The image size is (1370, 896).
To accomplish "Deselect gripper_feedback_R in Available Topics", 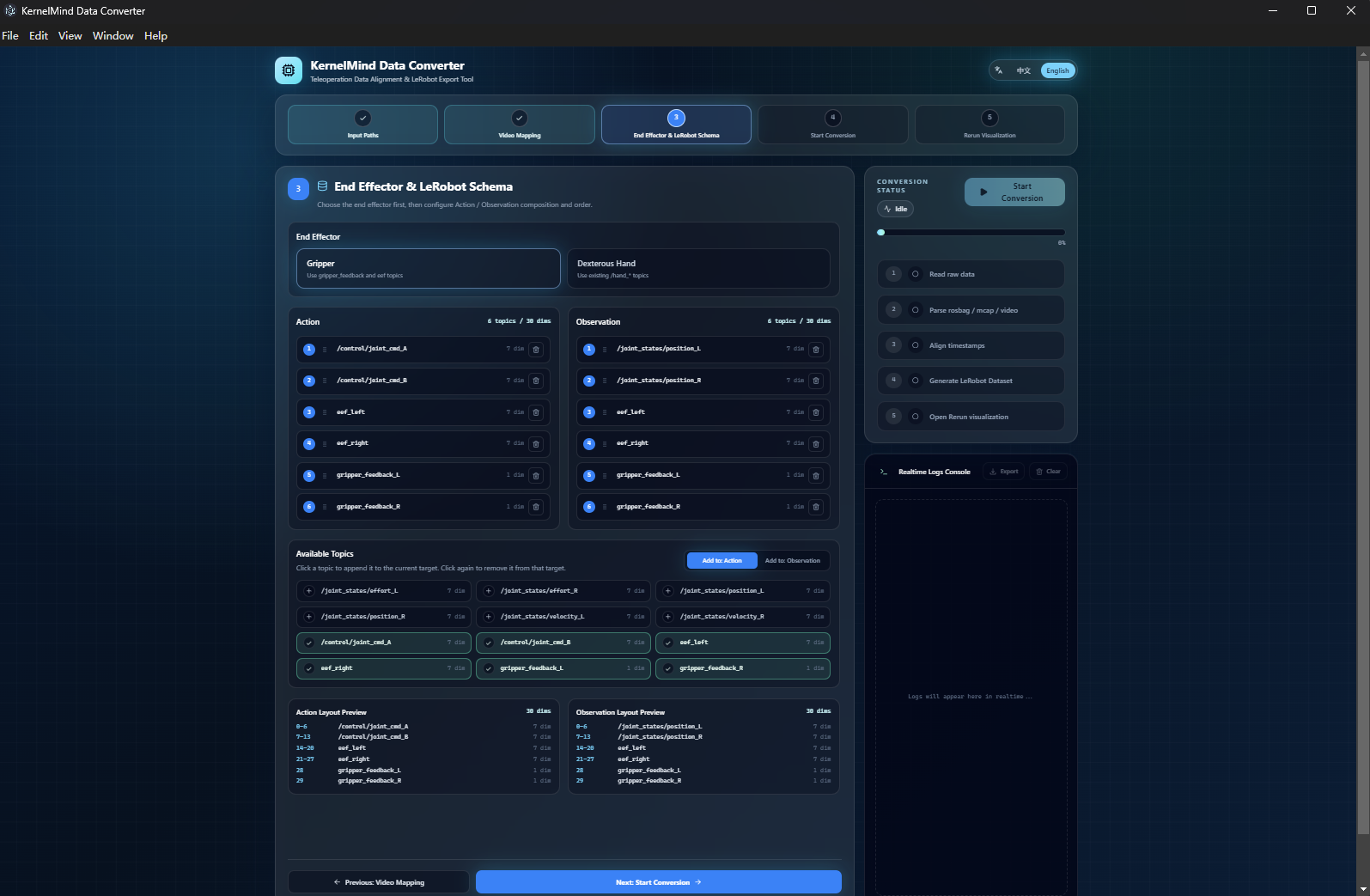I will (x=743, y=668).
